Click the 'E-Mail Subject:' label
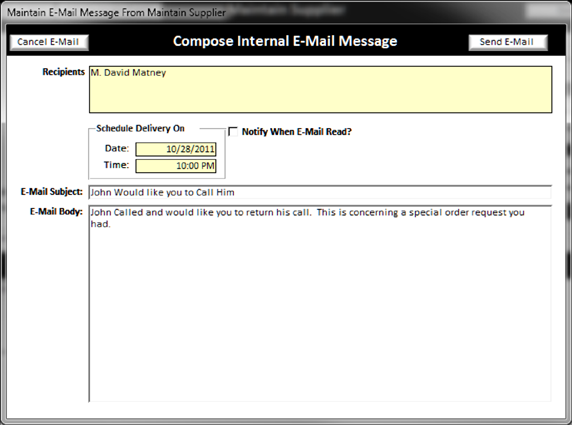The image size is (572, 425). pyautogui.click(x=51, y=192)
